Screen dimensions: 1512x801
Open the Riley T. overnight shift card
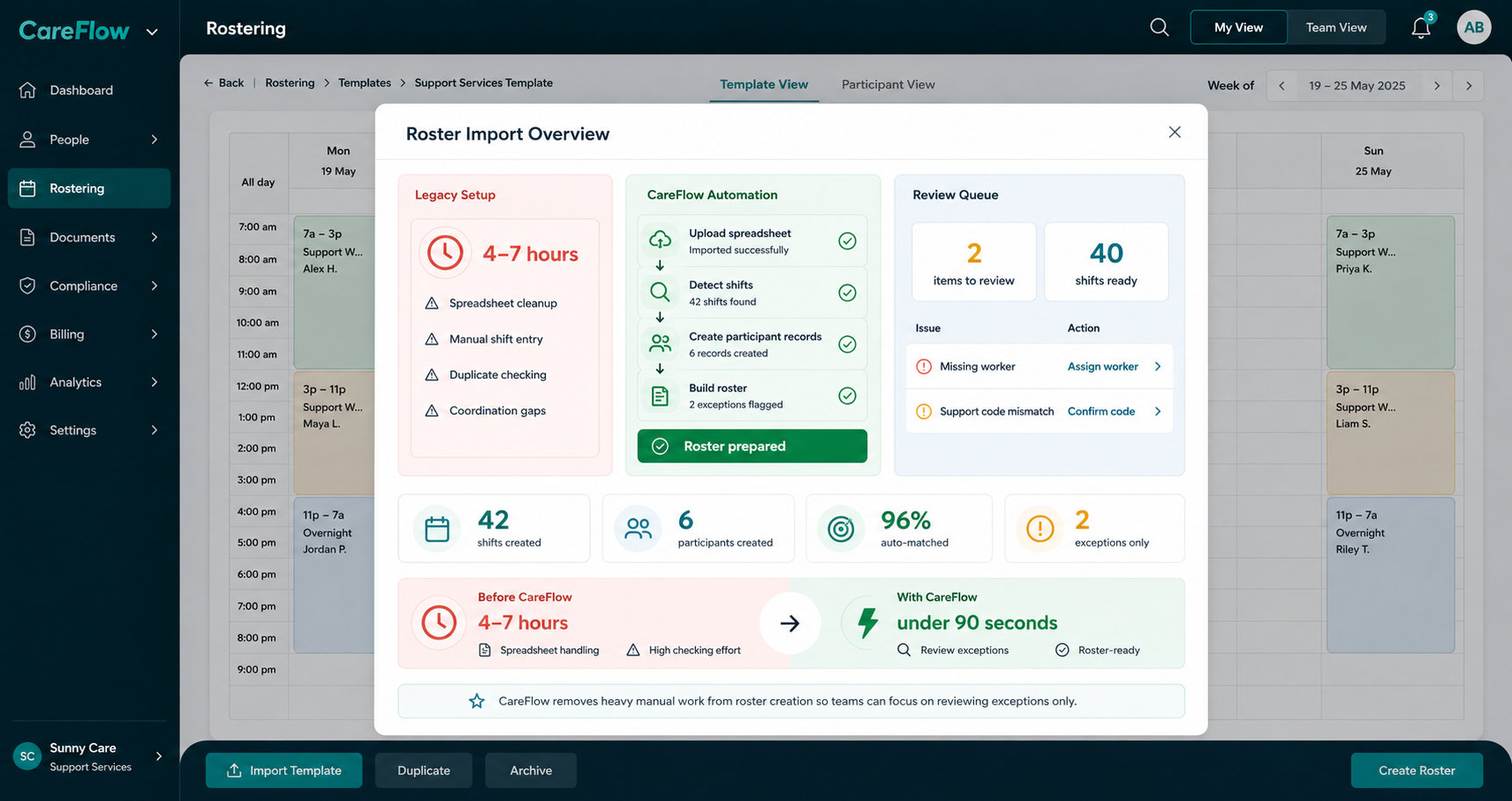(x=1390, y=576)
